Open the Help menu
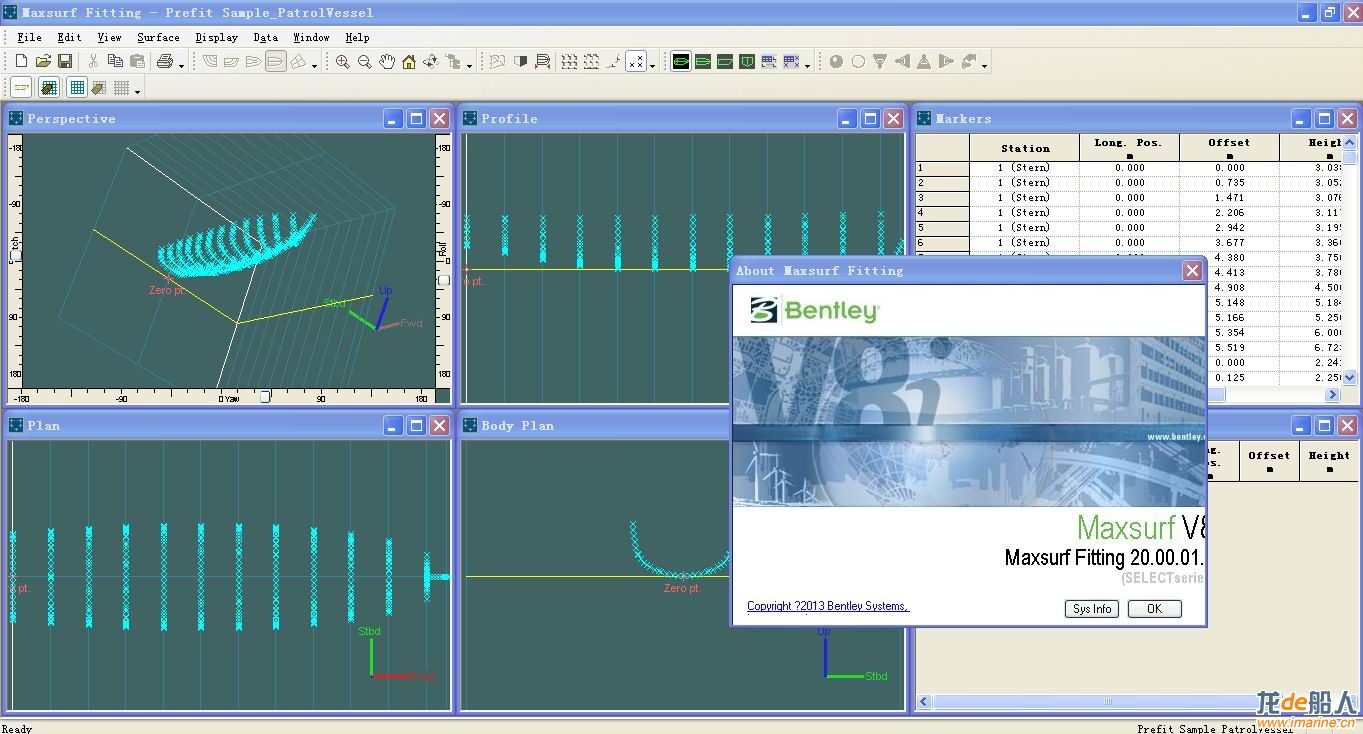Image resolution: width=1363 pixels, height=734 pixels. [x=357, y=37]
